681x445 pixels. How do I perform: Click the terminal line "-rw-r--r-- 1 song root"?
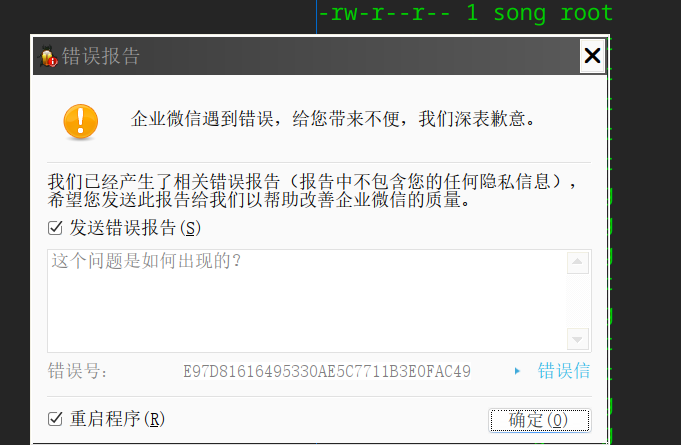(466, 13)
